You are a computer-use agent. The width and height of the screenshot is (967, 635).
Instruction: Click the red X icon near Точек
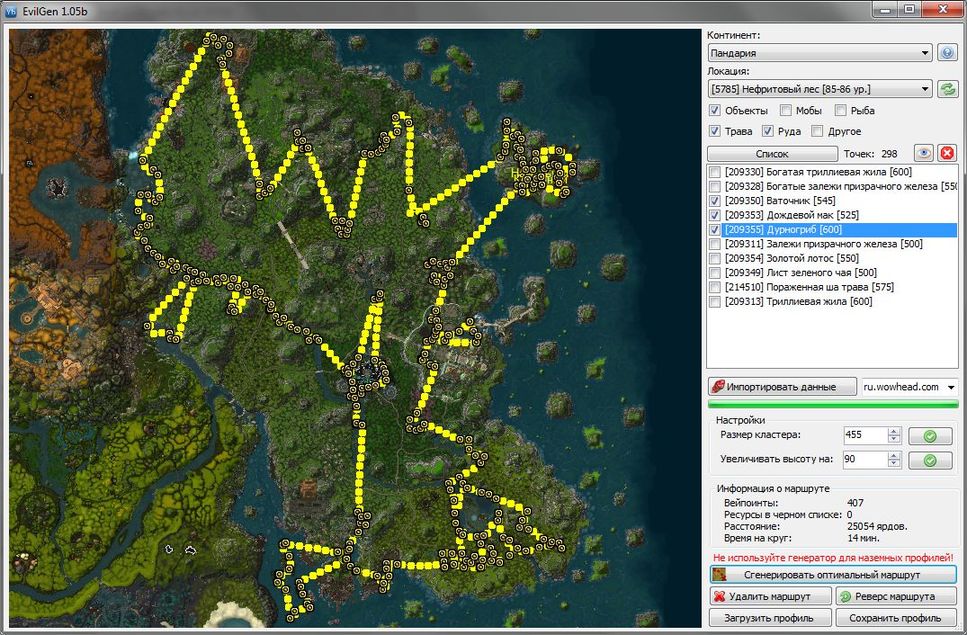coord(947,154)
